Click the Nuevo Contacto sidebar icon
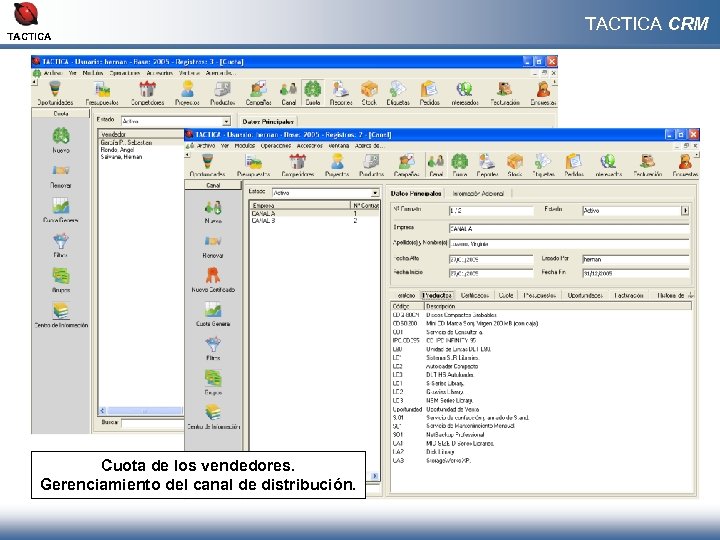 pos(213,277)
